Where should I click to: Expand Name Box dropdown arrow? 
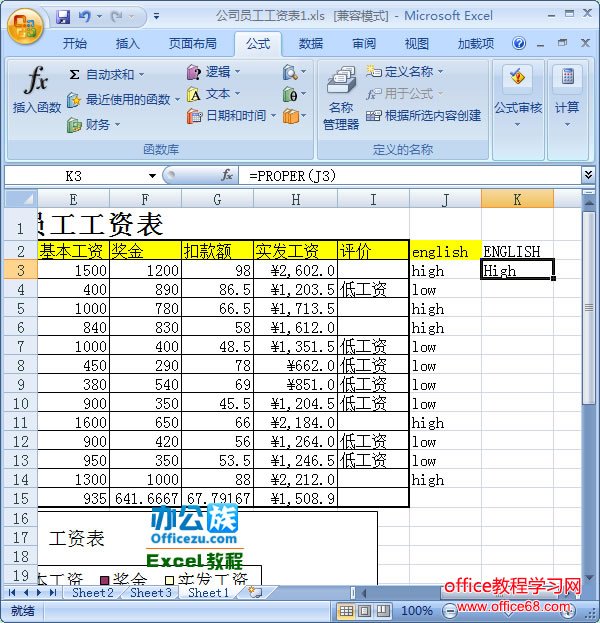point(152,176)
